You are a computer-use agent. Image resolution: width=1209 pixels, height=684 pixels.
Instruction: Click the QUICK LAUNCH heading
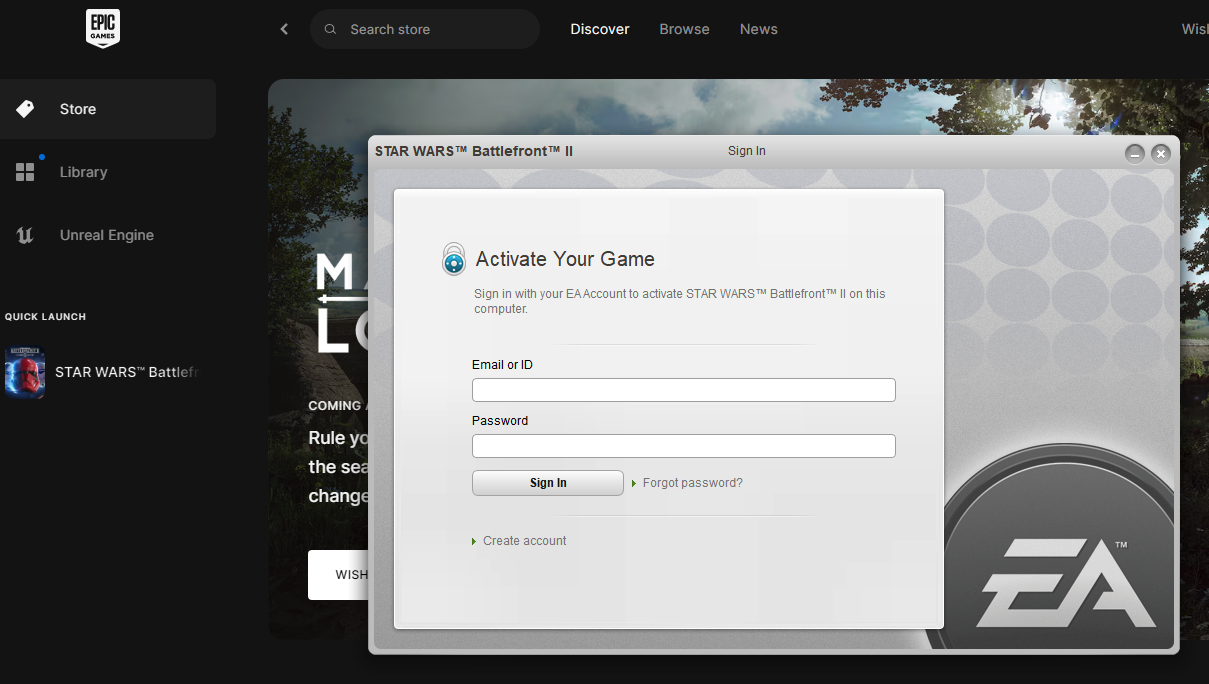pos(45,317)
